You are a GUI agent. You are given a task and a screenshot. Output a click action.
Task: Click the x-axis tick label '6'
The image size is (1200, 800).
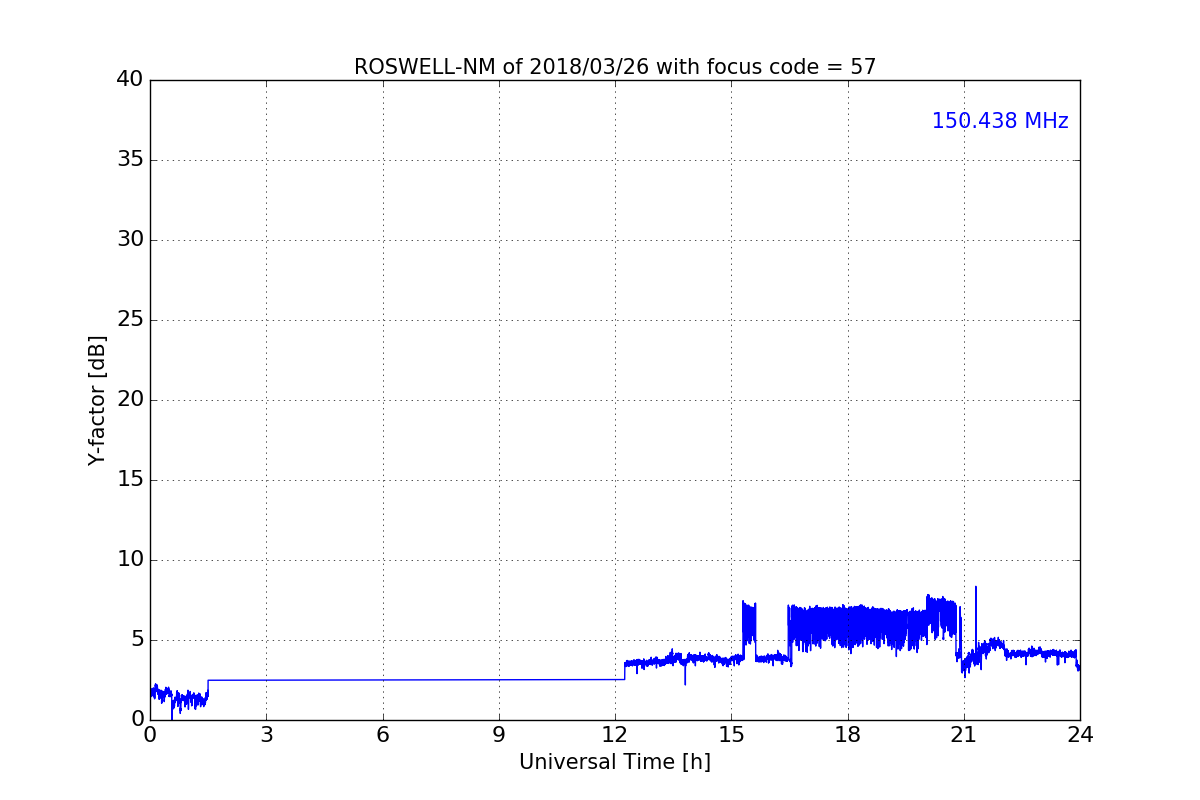pyautogui.click(x=383, y=735)
